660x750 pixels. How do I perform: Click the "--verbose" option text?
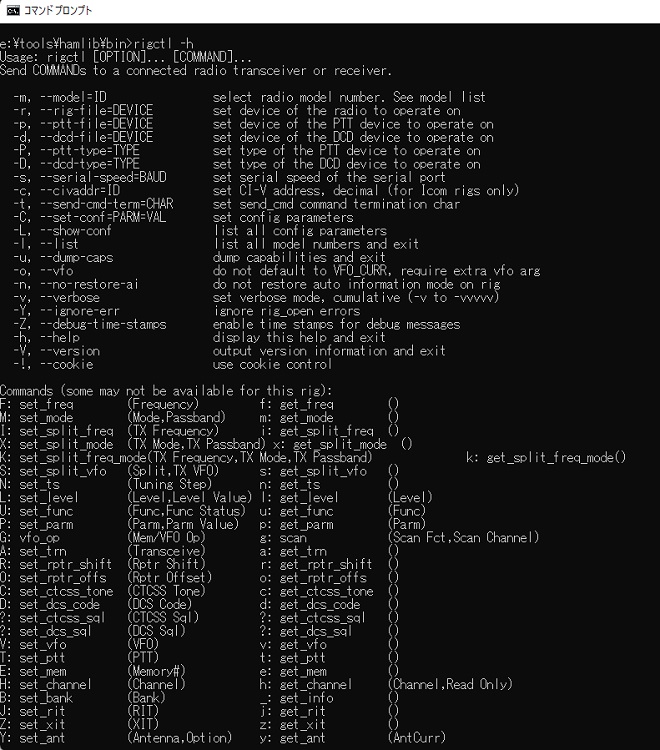tap(70, 298)
